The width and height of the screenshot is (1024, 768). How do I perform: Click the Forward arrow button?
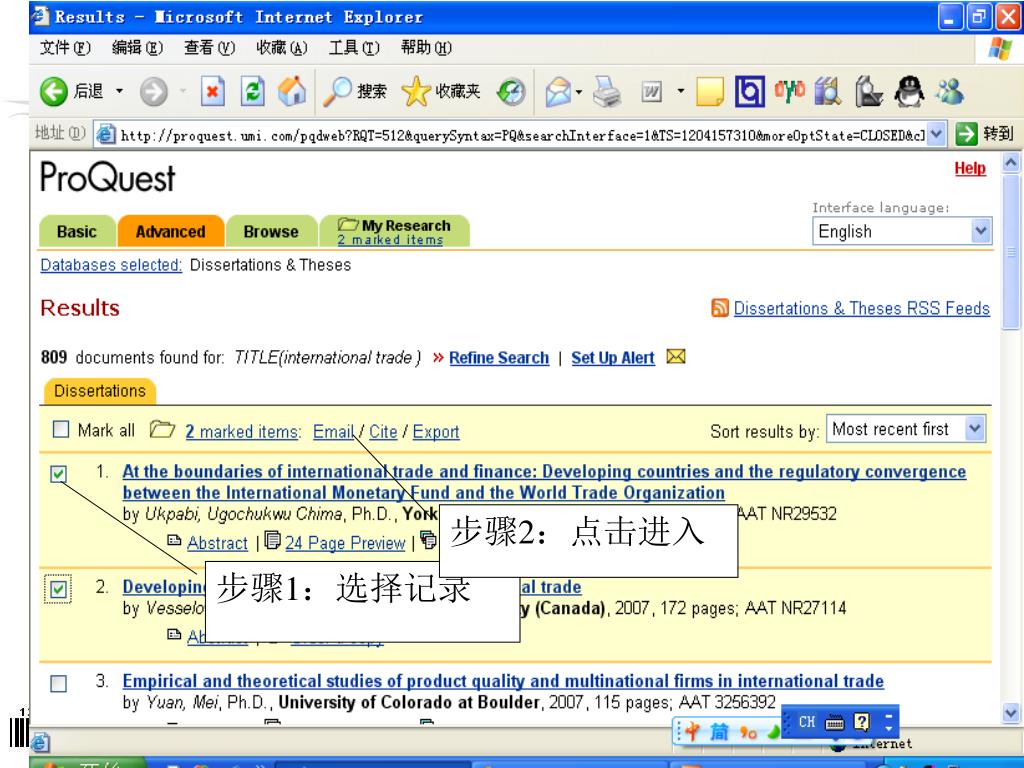(153, 91)
